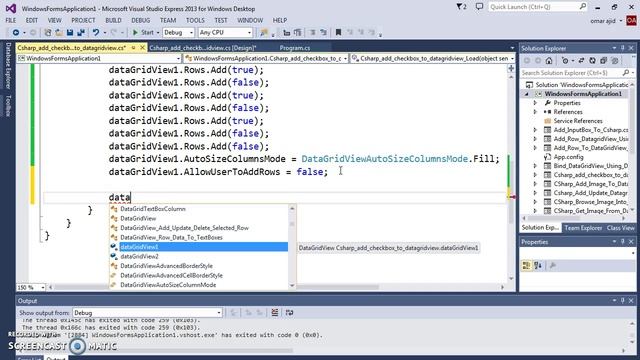Screen dimensions: 640x360
Task: Pin the active code tab
Action: [133, 48]
